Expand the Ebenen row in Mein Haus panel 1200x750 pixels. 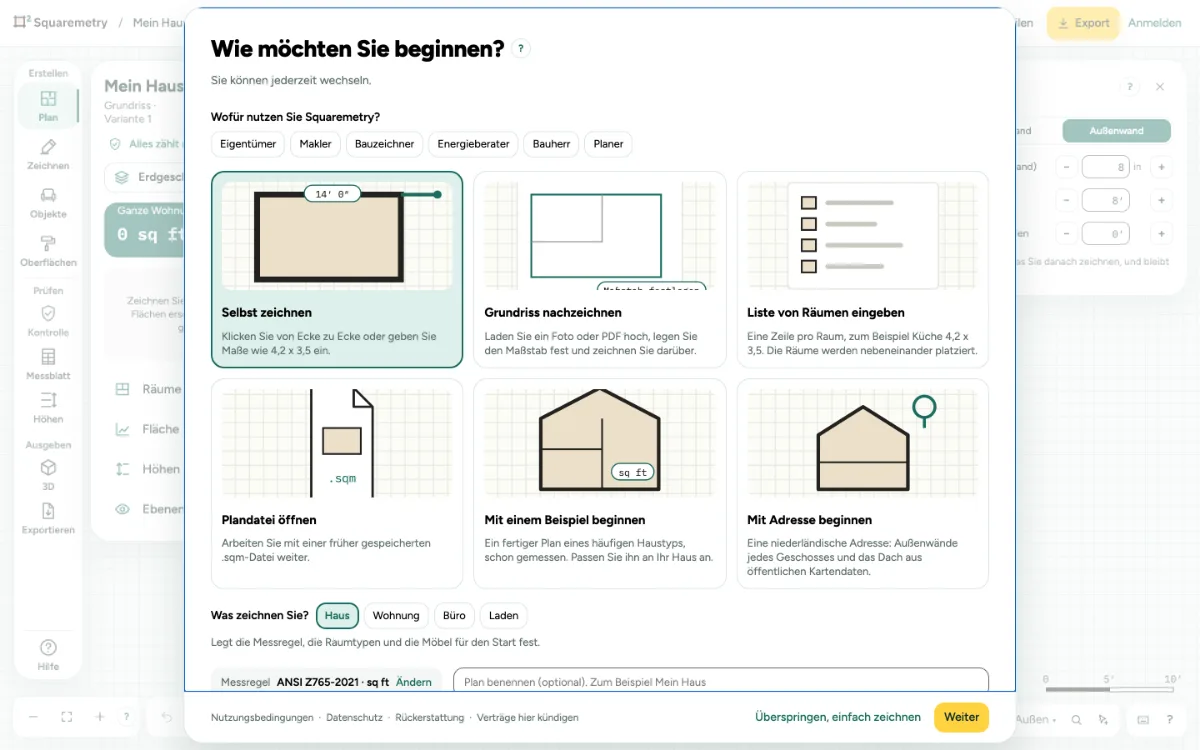coord(148,509)
